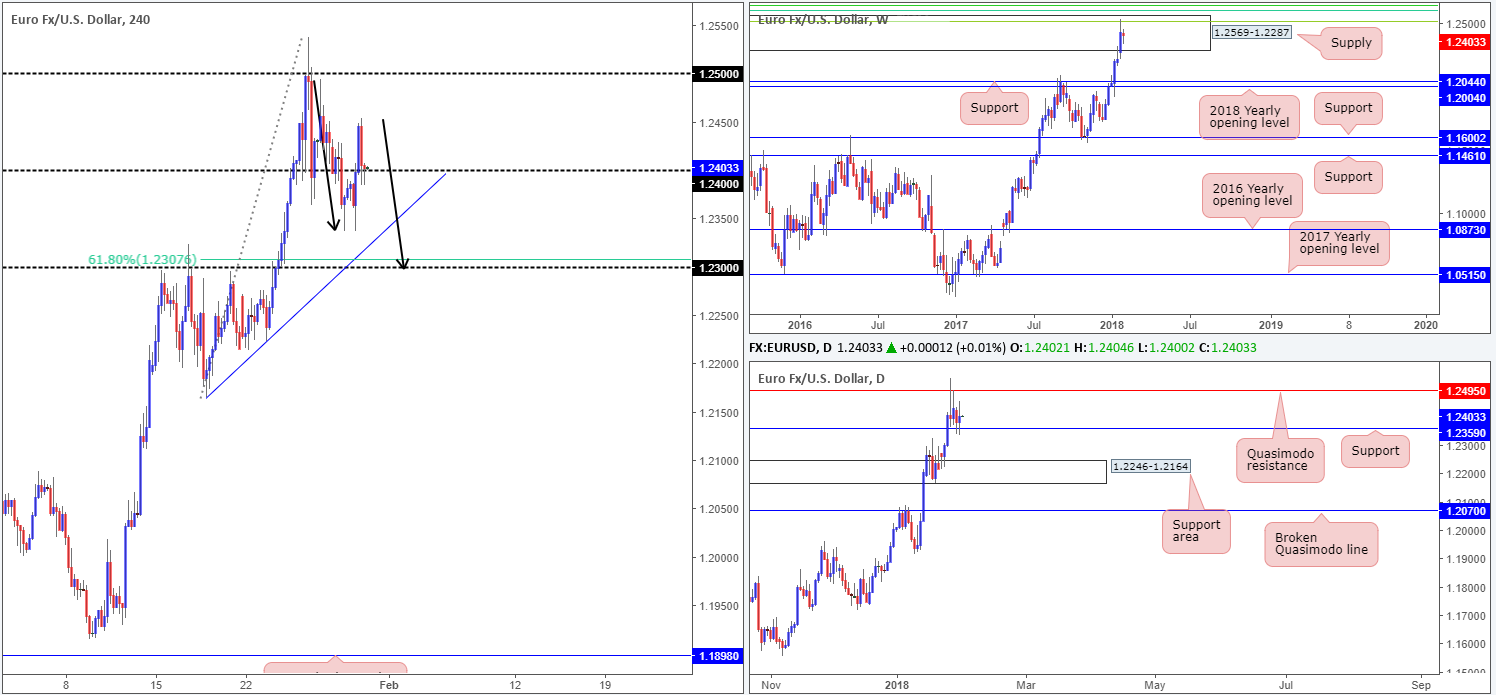Click the Support callout beside 1.14610
The height and width of the screenshot is (695, 1496).
1348,177
